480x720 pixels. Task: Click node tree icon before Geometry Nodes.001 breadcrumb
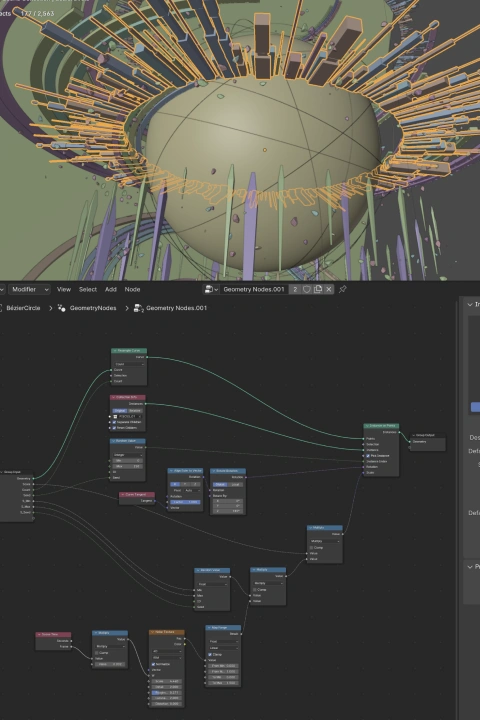[x=138, y=308]
